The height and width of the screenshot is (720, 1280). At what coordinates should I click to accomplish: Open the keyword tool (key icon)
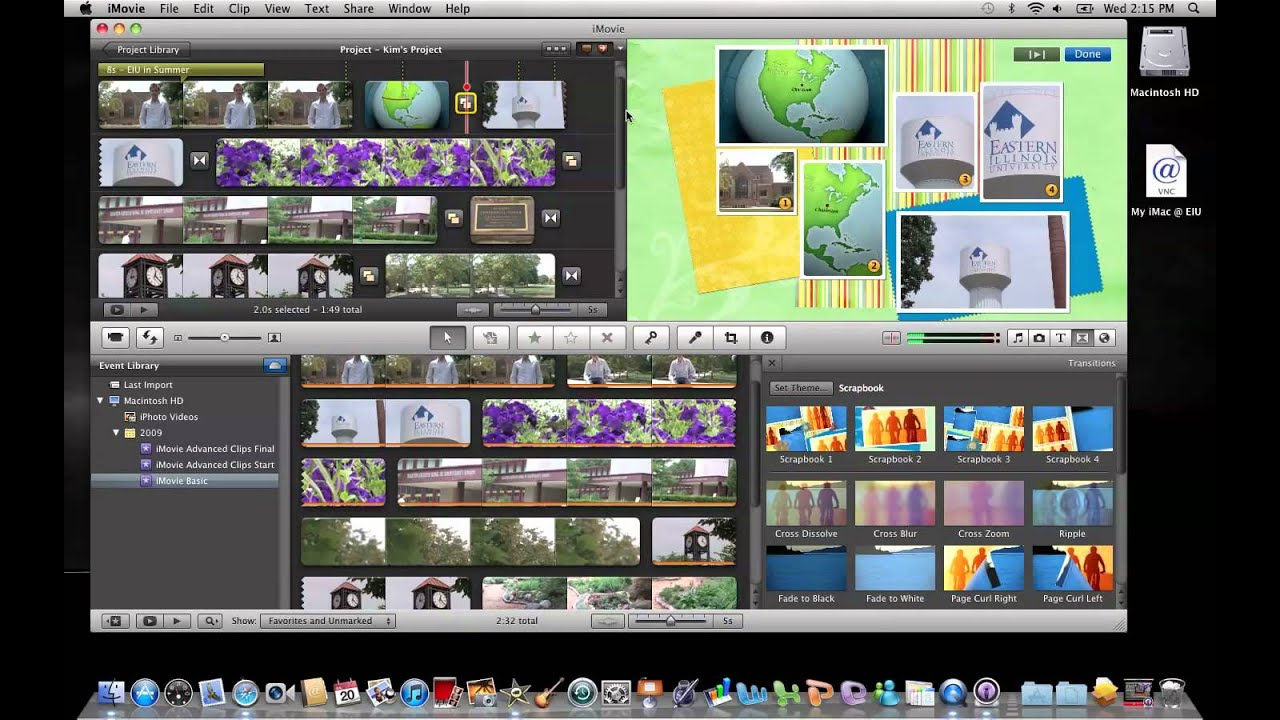coord(650,338)
